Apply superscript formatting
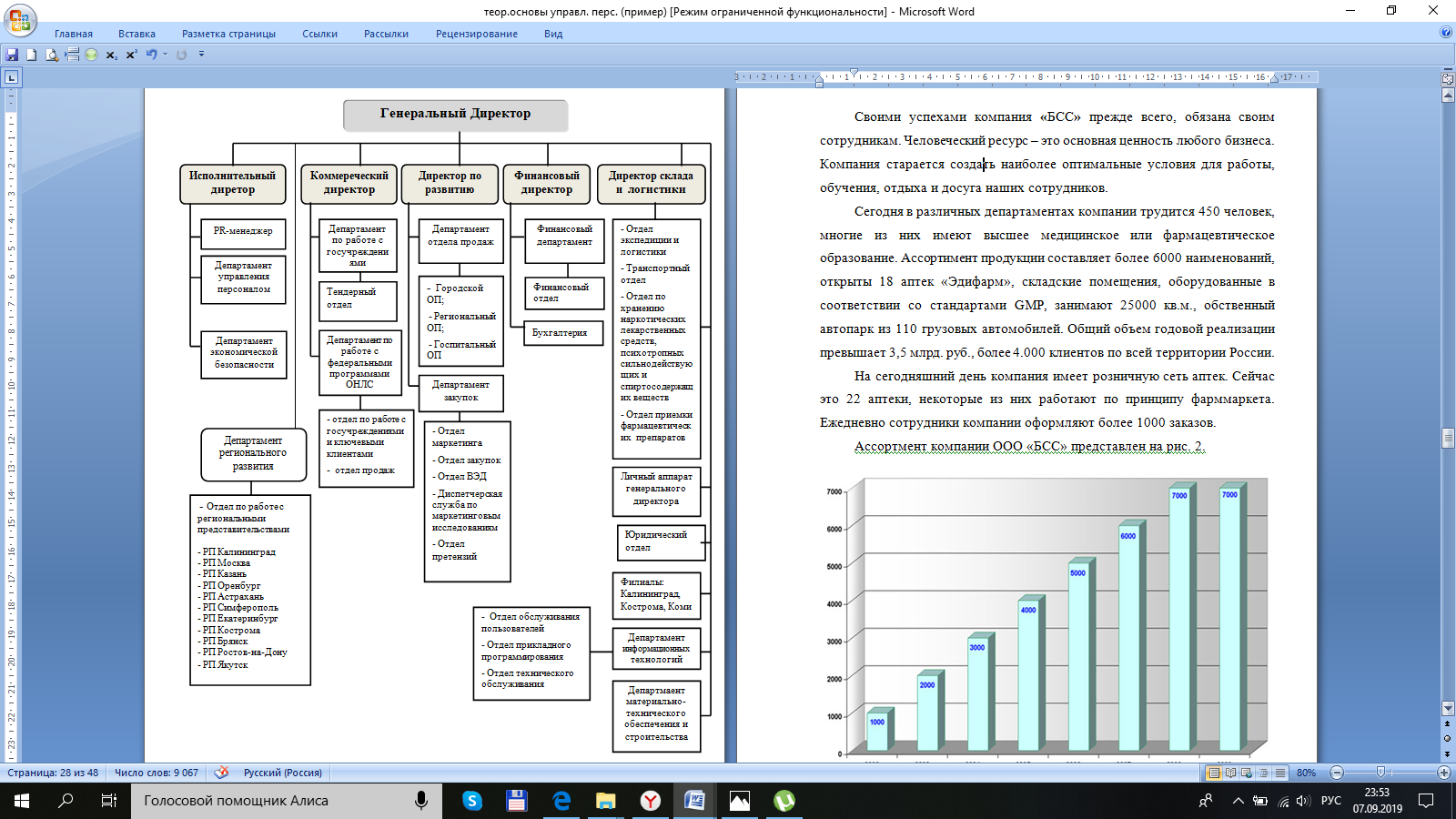 tap(131, 55)
